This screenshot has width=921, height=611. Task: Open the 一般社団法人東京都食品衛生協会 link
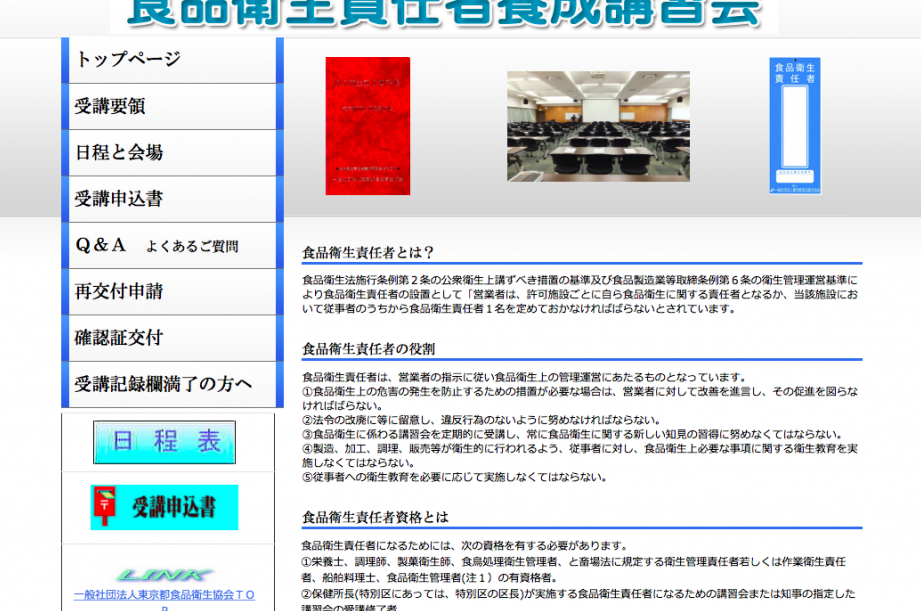point(164,595)
